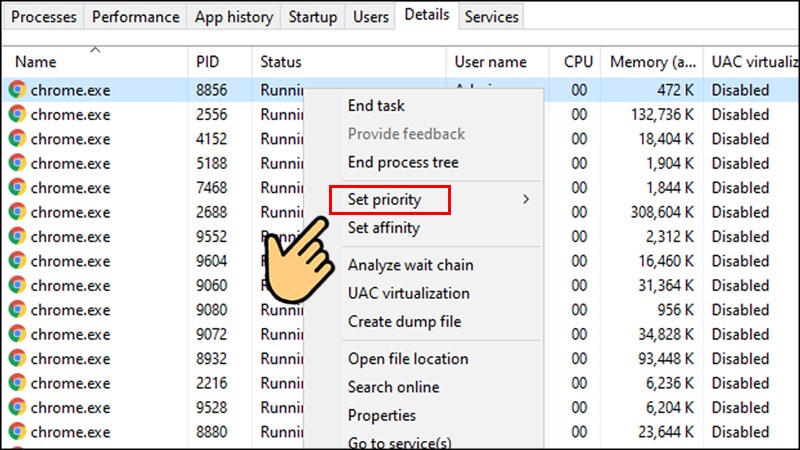Click memory value 93,448 K
This screenshot has width=800, height=450.
(x=665, y=359)
